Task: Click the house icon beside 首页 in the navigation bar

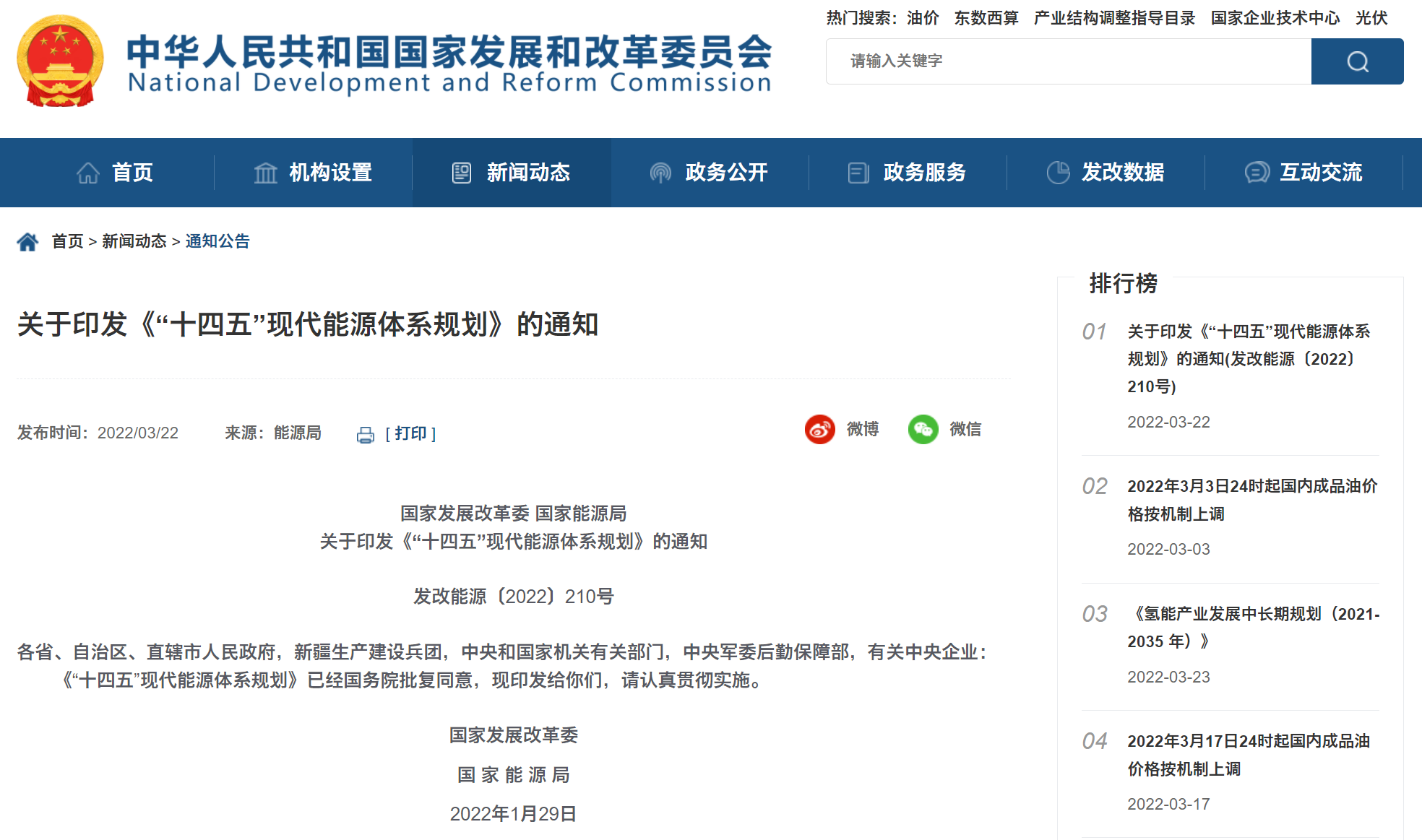Action: [x=88, y=173]
